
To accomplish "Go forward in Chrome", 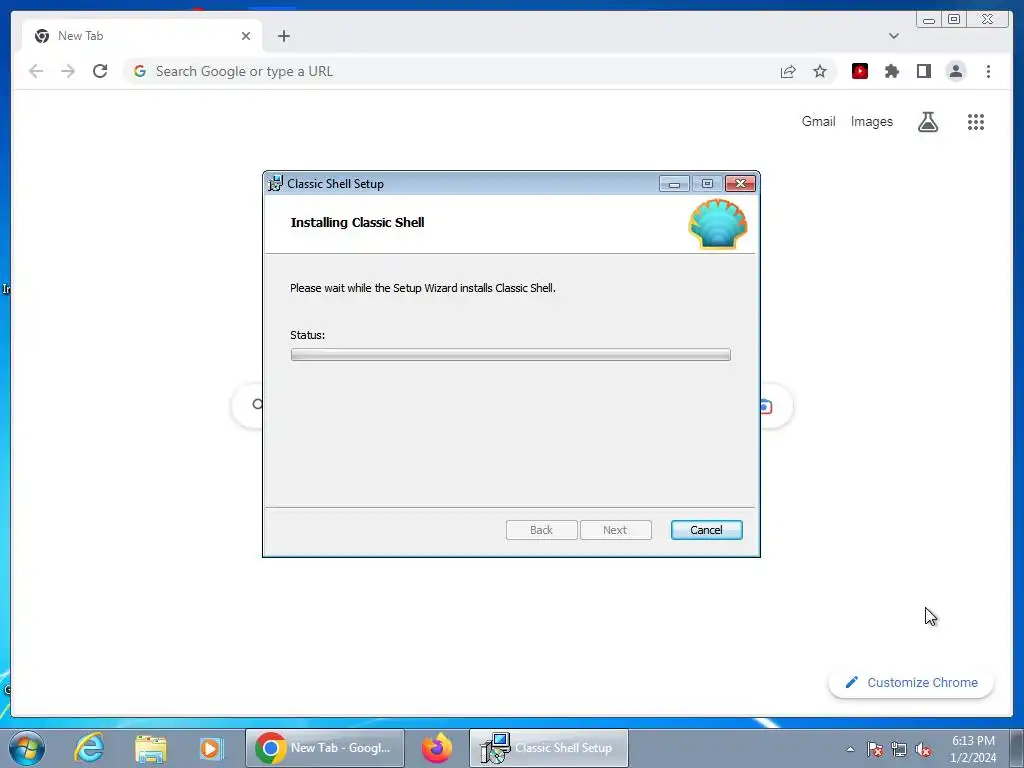I will tap(68, 71).
